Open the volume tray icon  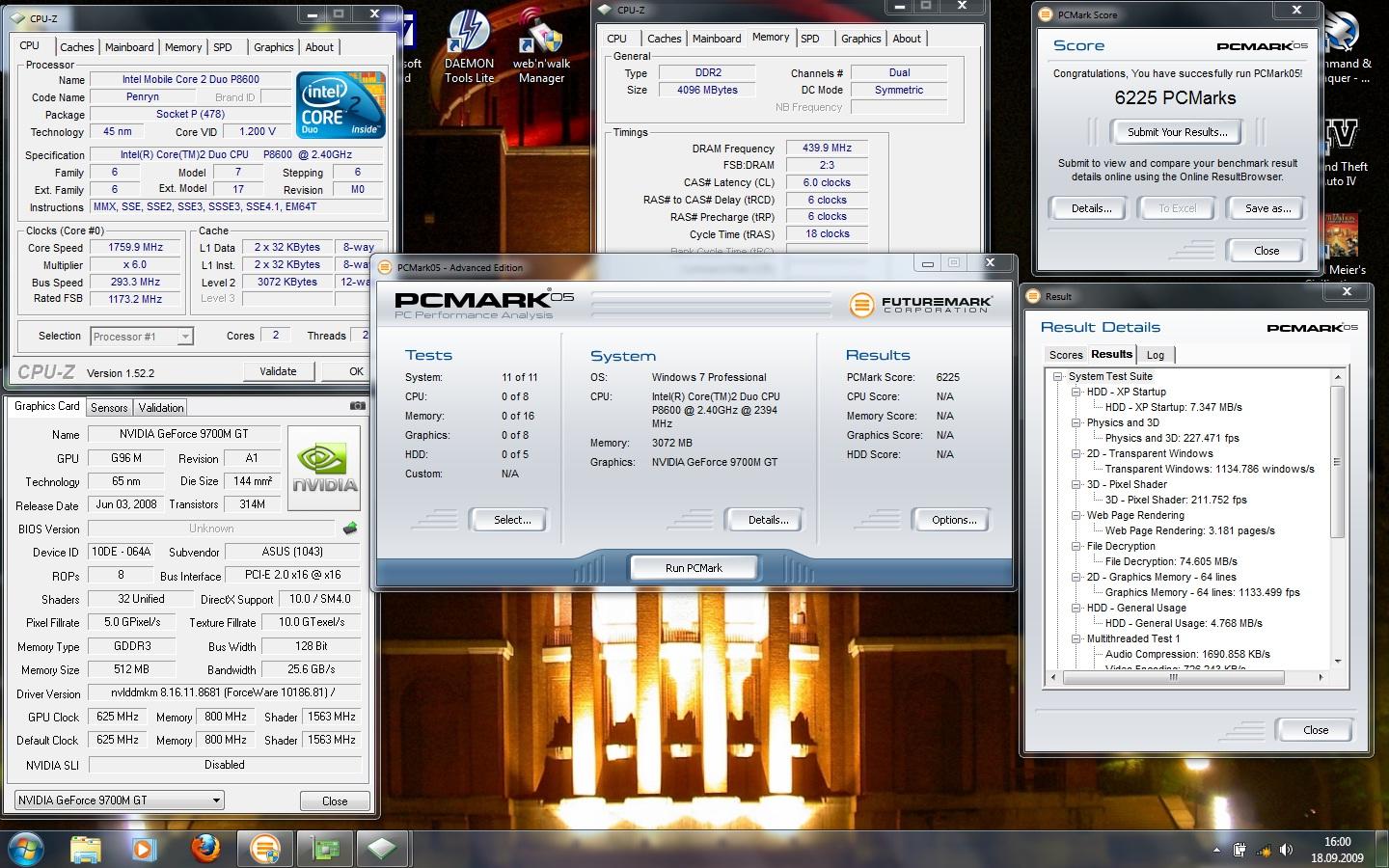coord(1286,850)
